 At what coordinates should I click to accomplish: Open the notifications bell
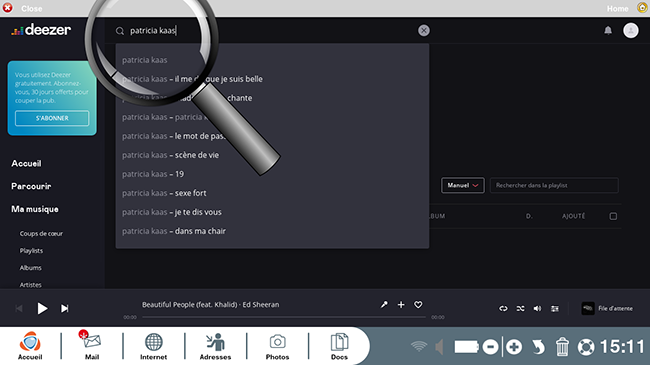pos(608,30)
